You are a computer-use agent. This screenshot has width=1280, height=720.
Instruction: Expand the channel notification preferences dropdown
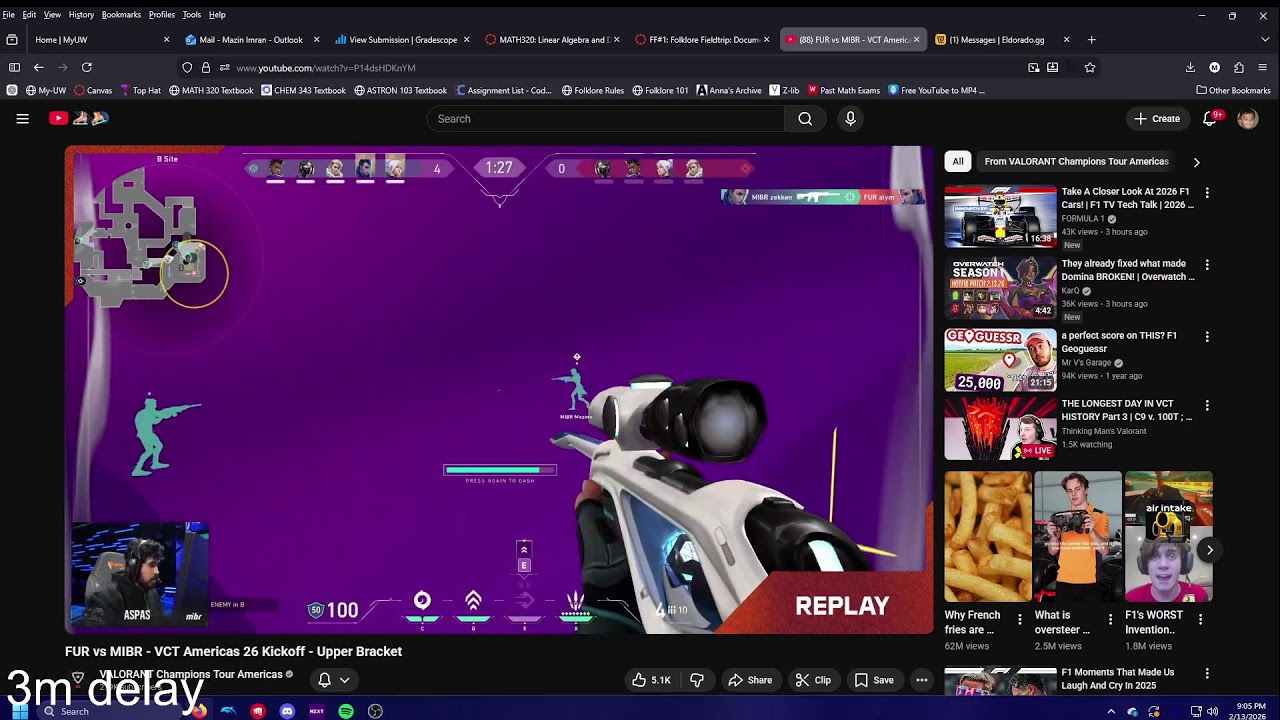pyautogui.click(x=333, y=680)
